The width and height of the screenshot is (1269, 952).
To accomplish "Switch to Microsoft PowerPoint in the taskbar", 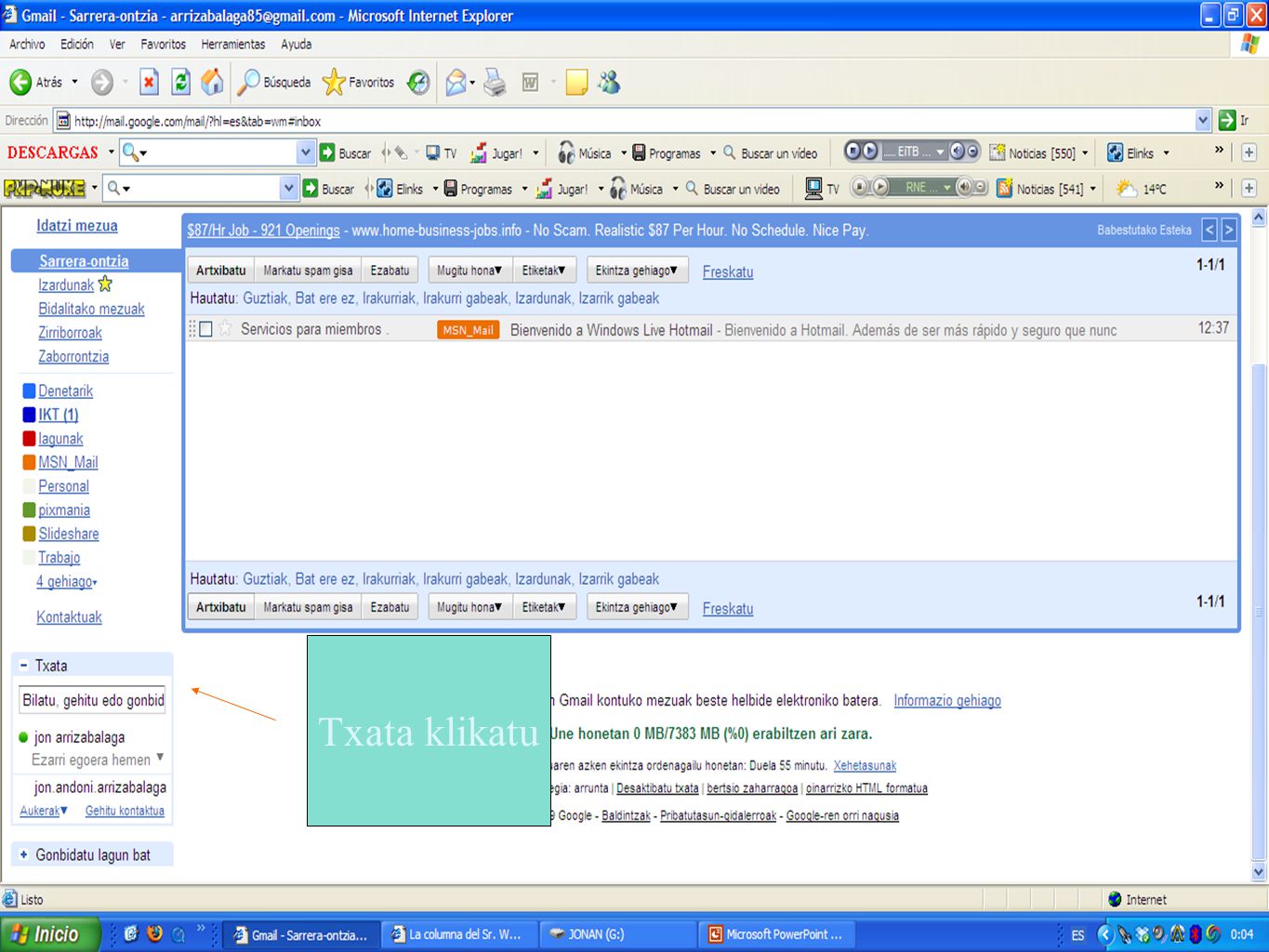I will [778, 934].
